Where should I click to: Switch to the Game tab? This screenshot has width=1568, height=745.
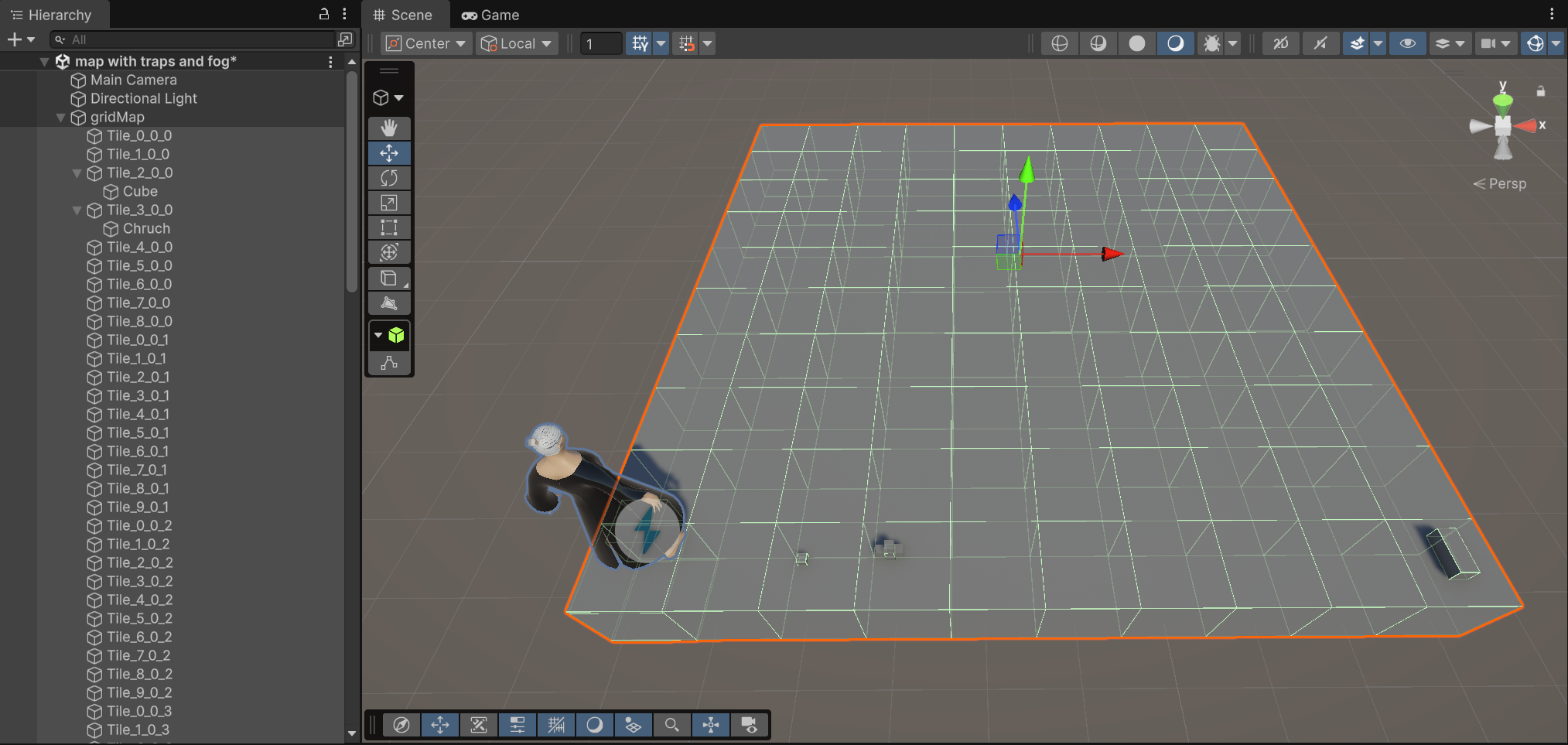coord(490,15)
